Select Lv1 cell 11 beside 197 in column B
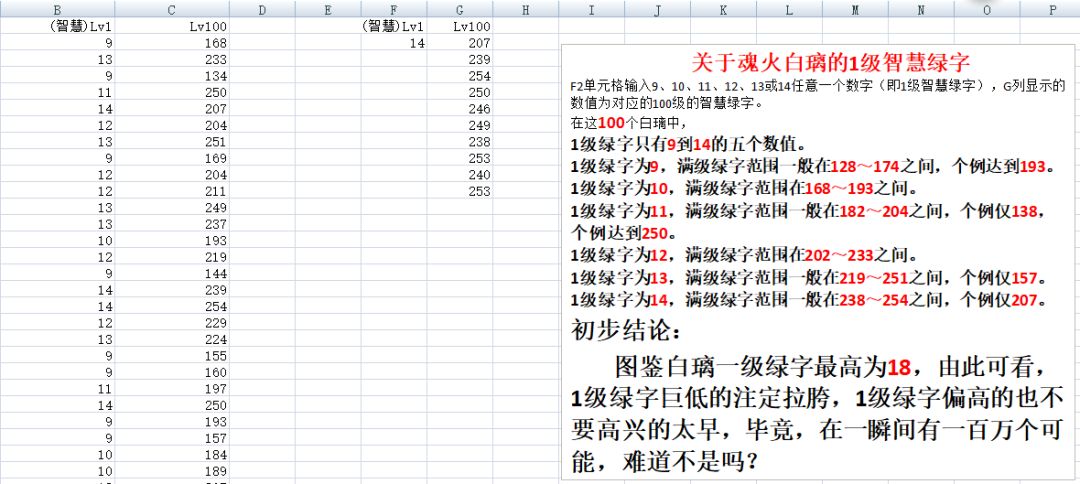 coord(57,389)
